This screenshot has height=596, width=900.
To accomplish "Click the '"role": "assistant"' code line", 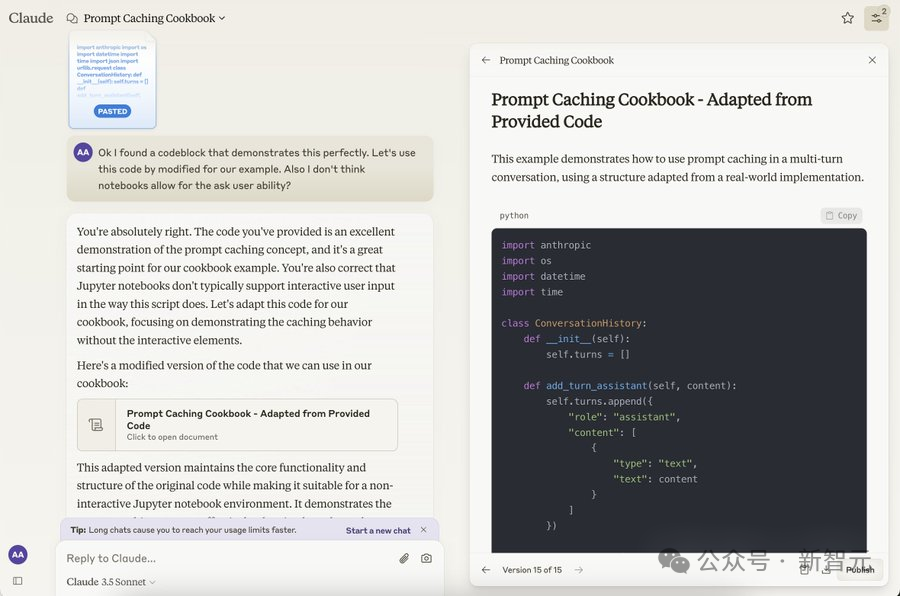I will pos(624,417).
